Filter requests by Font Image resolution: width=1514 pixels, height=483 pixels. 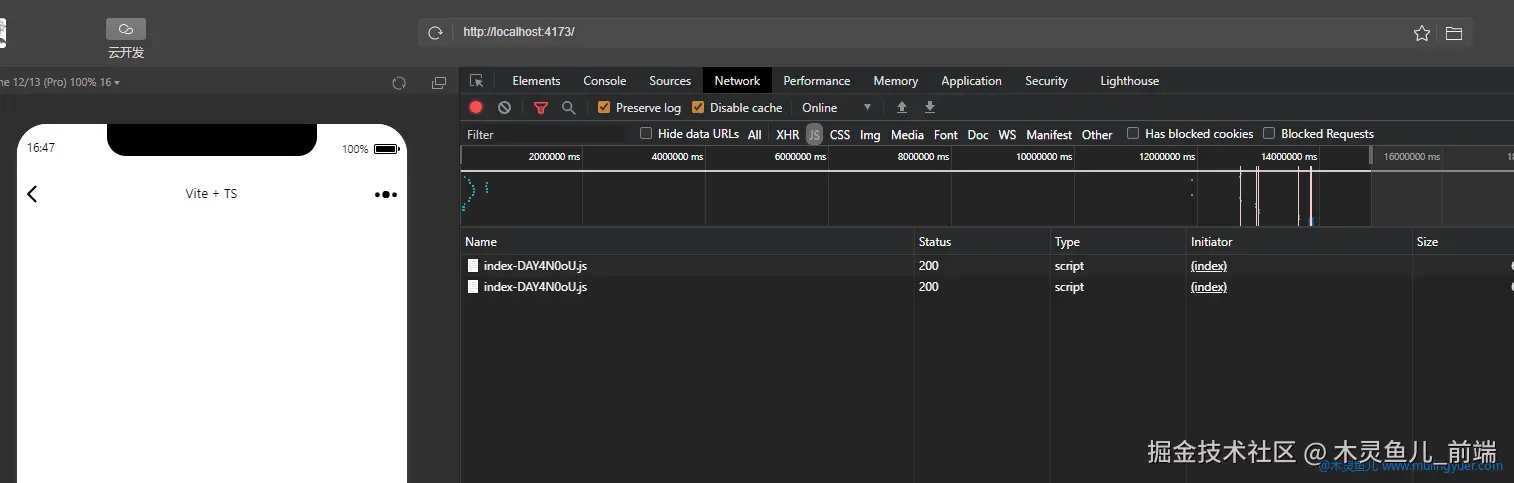point(946,134)
